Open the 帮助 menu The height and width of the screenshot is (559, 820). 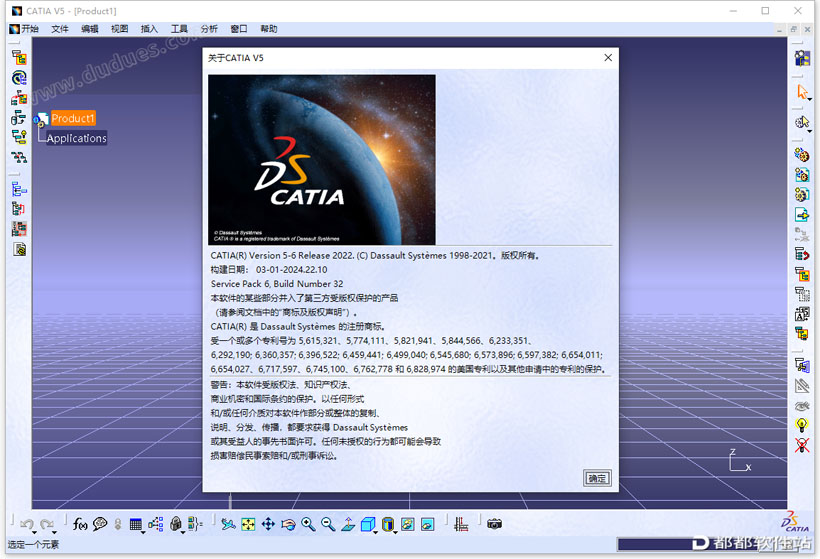(x=268, y=29)
